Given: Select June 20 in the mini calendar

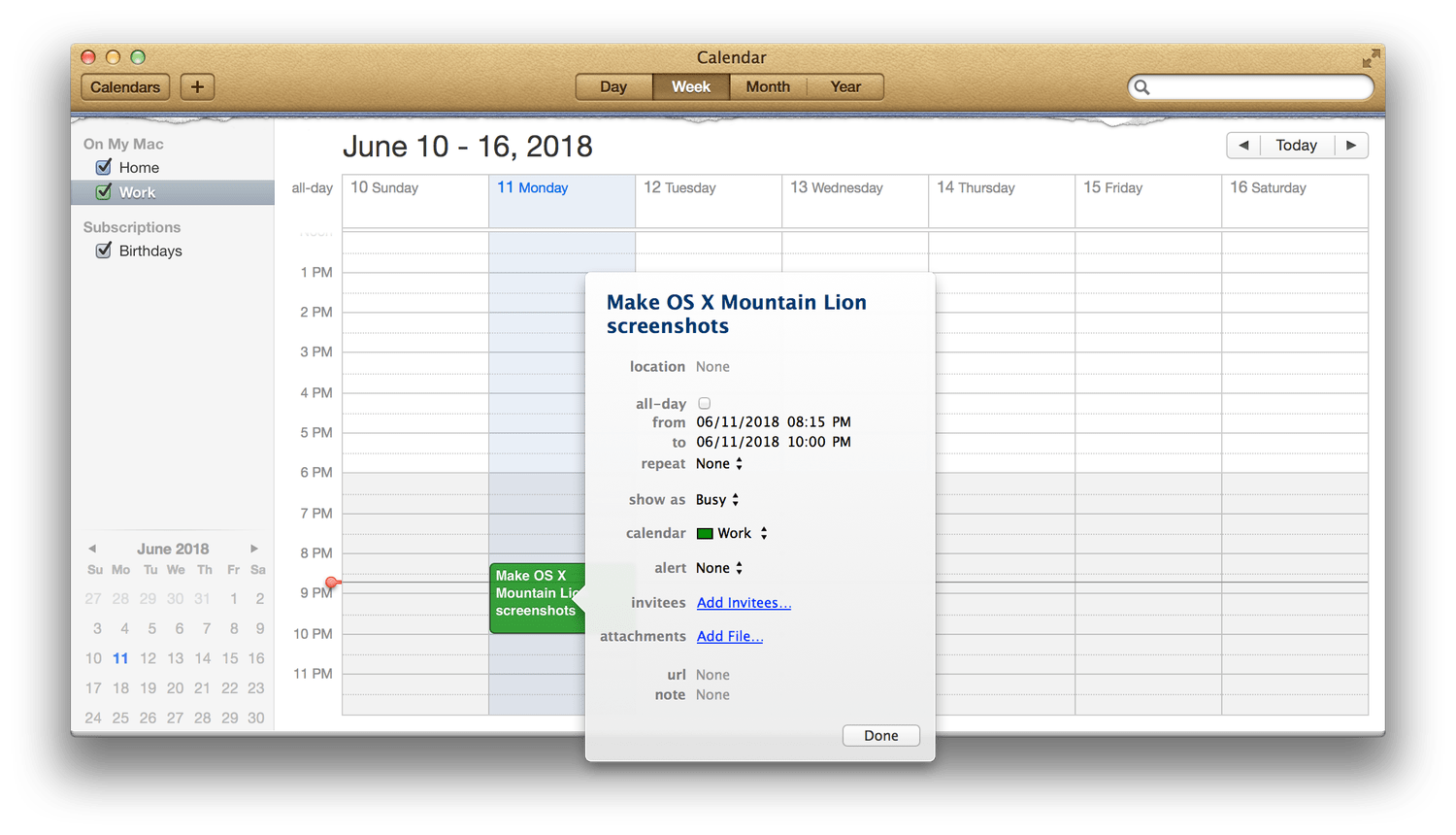Looking at the screenshot, I should pyautogui.click(x=175, y=687).
